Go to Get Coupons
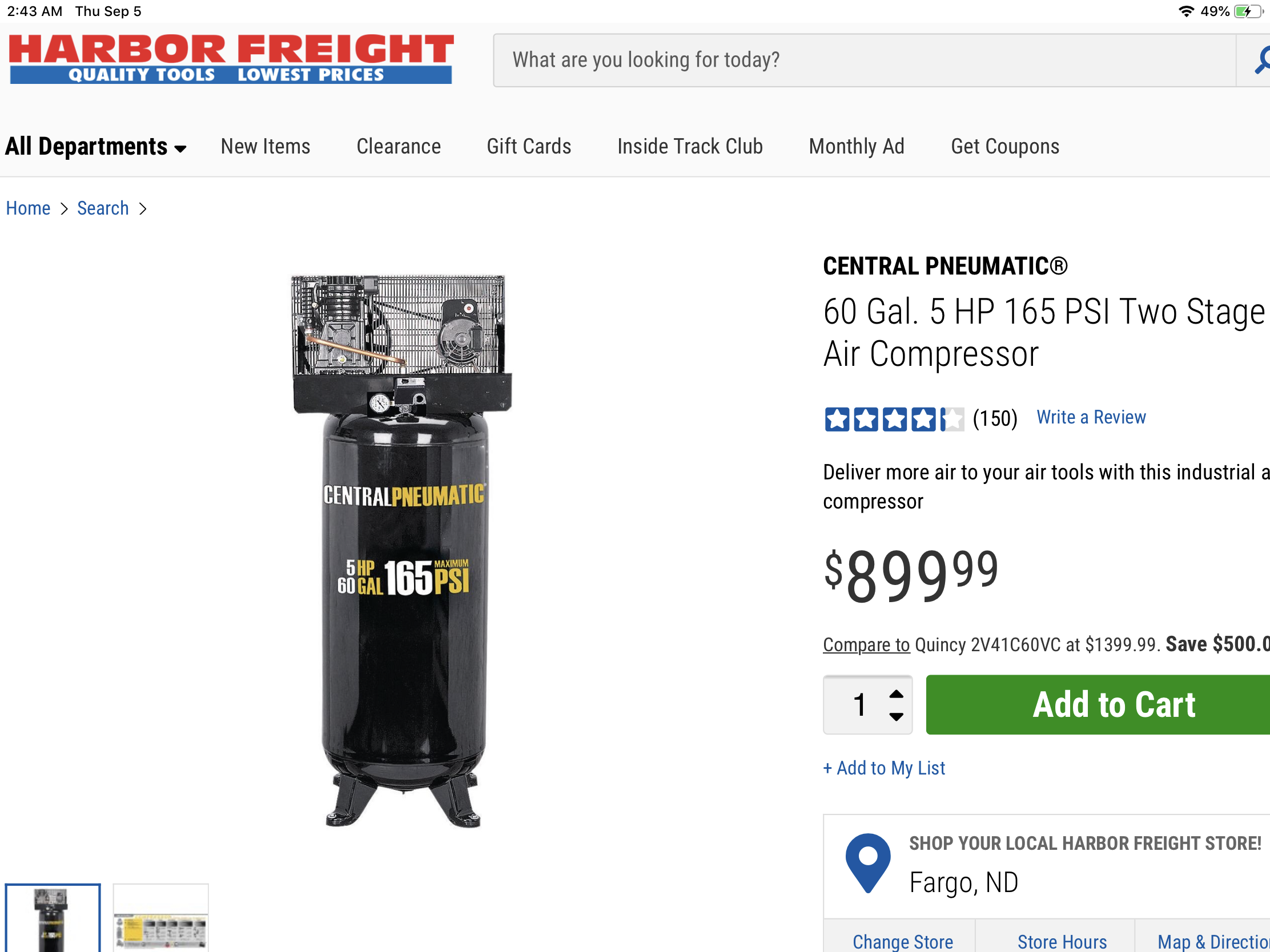Image resolution: width=1270 pixels, height=952 pixels. pos(1004,147)
